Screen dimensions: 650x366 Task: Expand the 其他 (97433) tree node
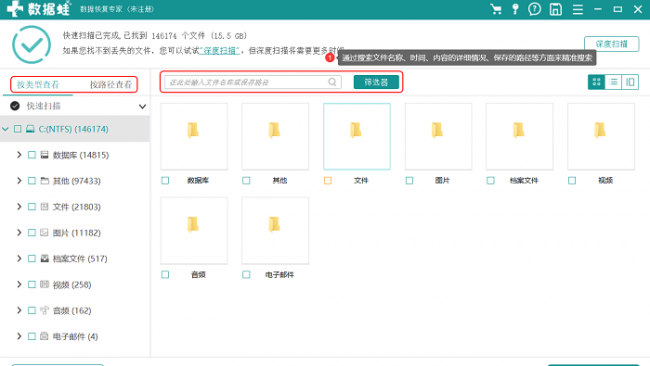click(19, 181)
